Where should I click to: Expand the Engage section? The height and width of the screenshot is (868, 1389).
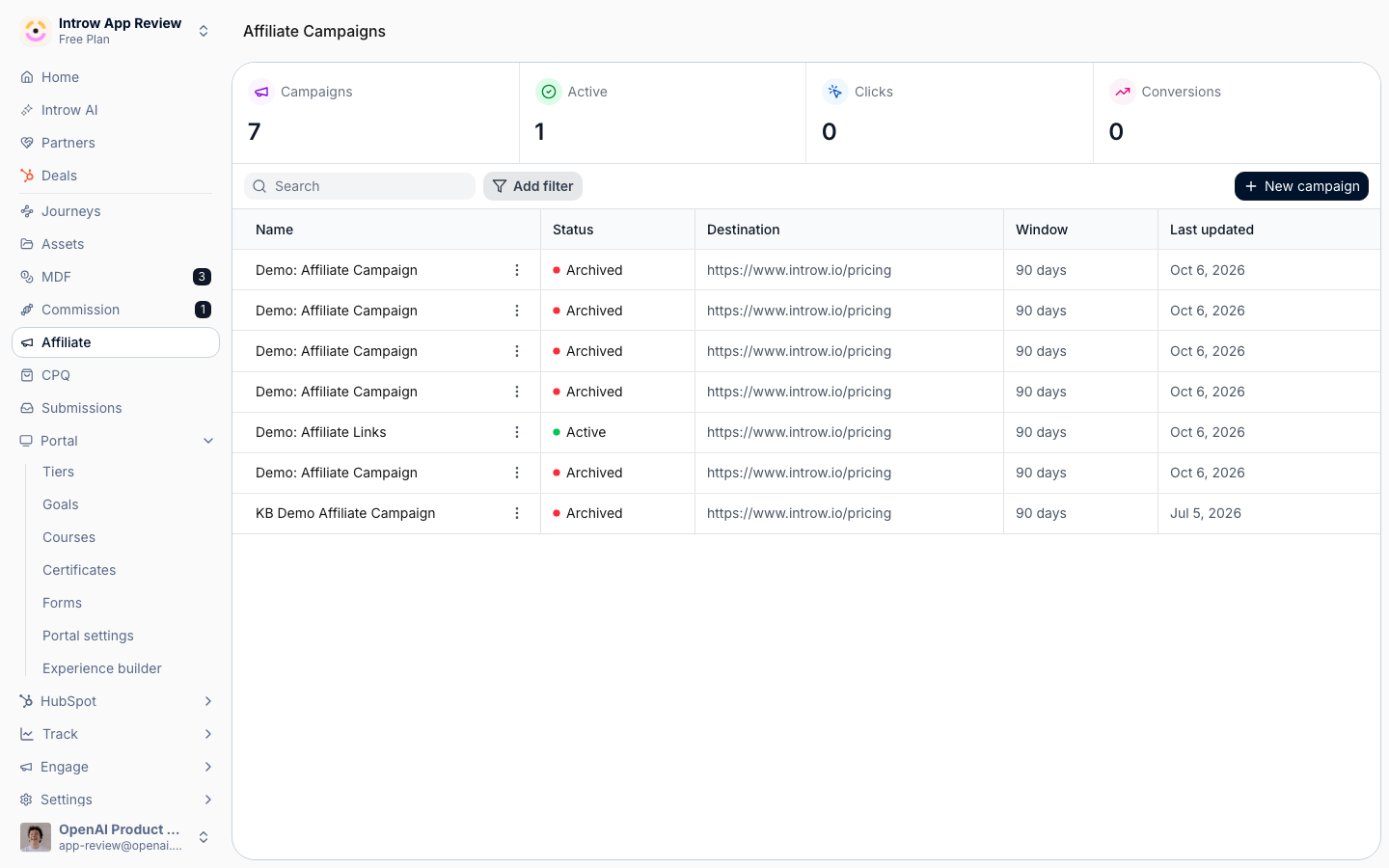(x=208, y=767)
